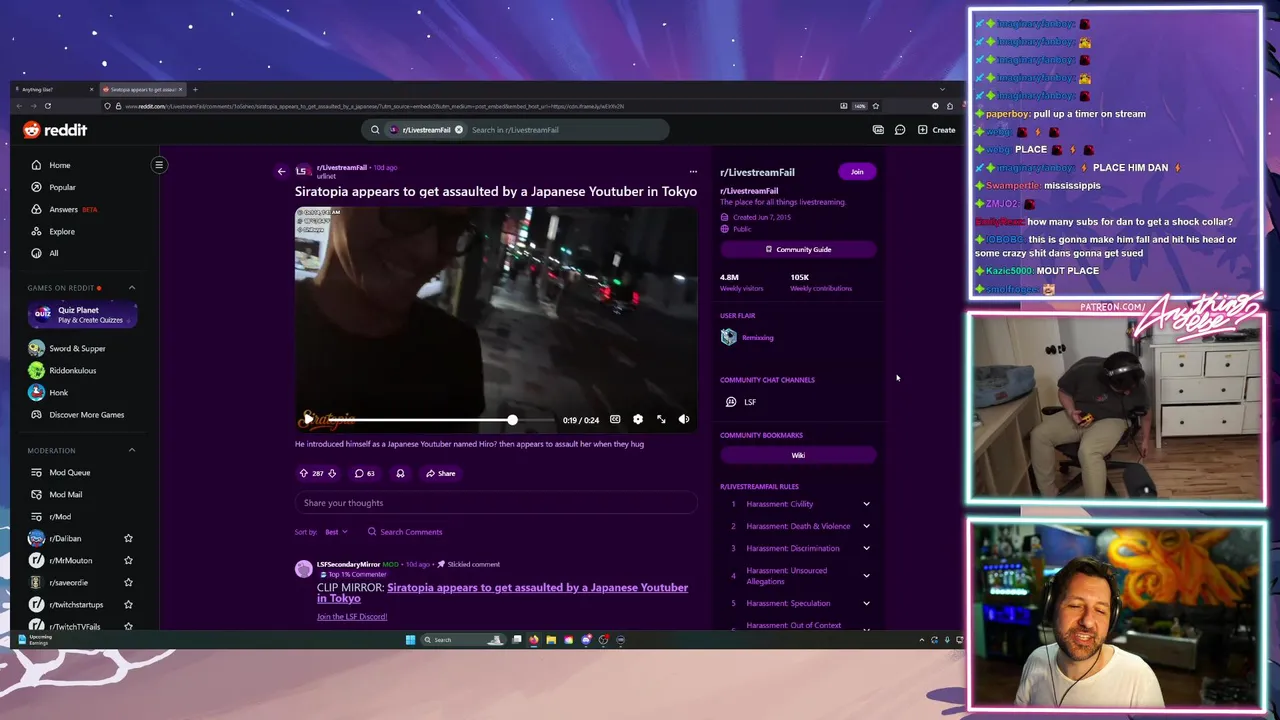This screenshot has width=1280, height=720.
Task: Open the Windows Start menu
Action: pyautogui.click(x=410, y=640)
